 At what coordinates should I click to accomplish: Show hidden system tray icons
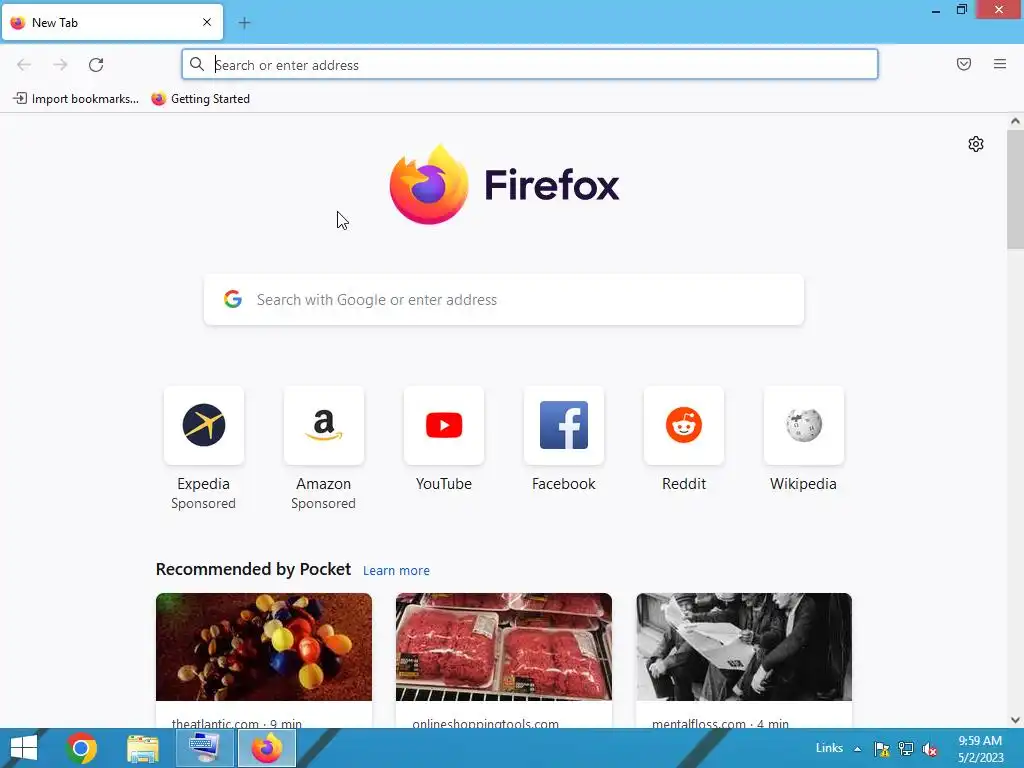click(857, 748)
